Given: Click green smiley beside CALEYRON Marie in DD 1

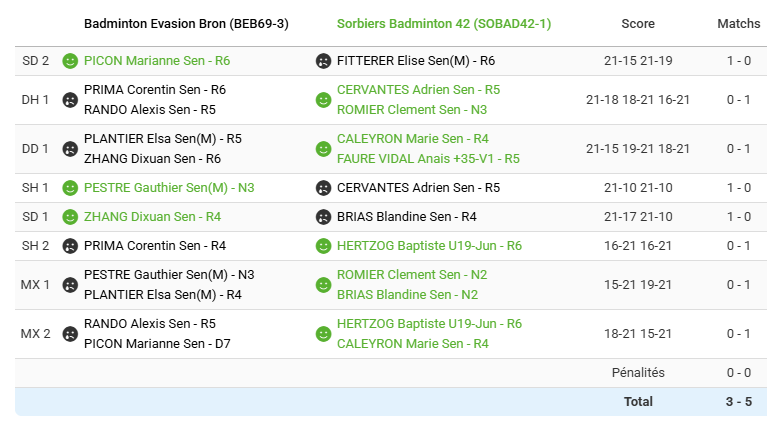Looking at the screenshot, I should (x=323, y=149).
